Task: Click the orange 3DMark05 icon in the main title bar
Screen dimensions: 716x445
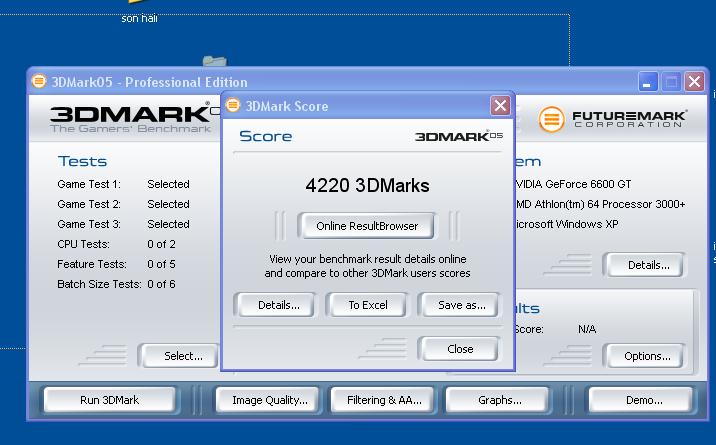Action: pyautogui.click(x=39, y=81)
